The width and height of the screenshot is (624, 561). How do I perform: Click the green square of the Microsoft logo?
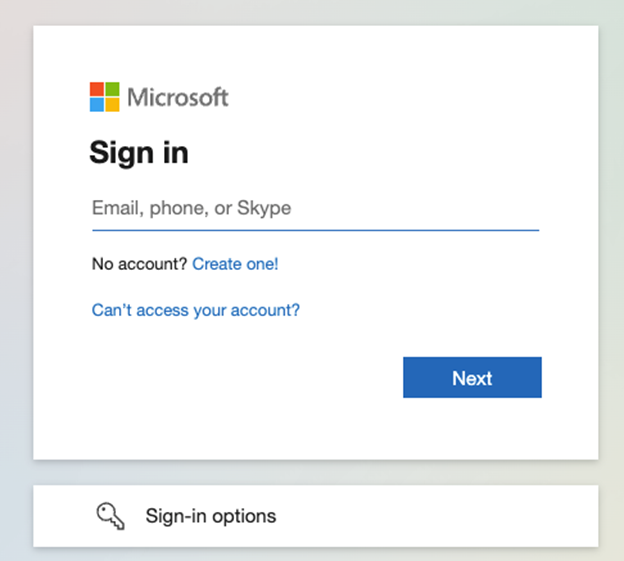click(112, 89)
